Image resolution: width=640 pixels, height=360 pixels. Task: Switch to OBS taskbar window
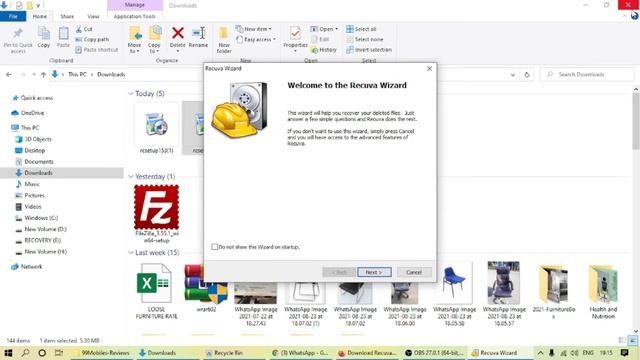[x=434, y=353]
